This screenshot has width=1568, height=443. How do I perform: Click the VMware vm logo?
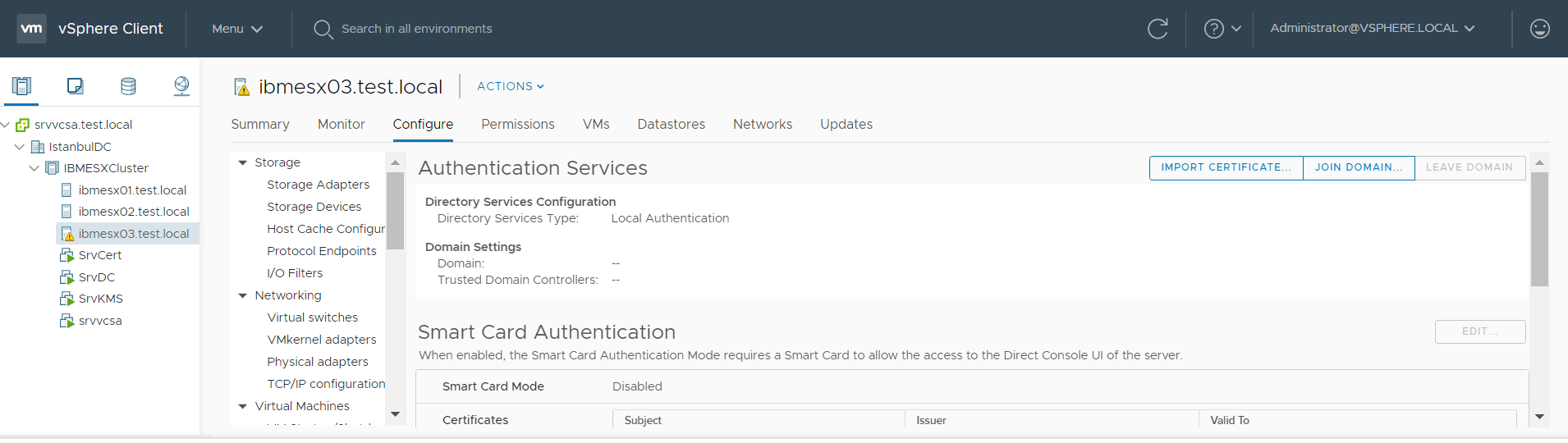(x=31, y=28)
